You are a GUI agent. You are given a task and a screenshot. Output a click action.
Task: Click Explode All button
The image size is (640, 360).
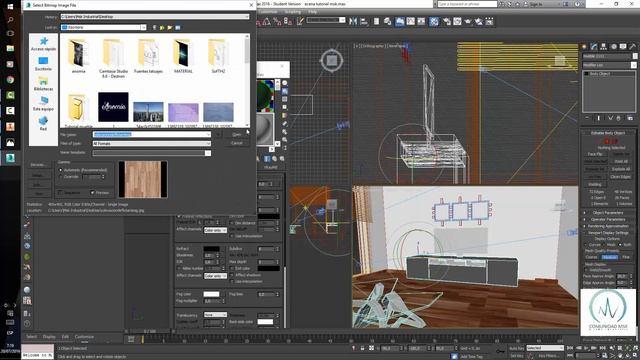tap(621, 169)
